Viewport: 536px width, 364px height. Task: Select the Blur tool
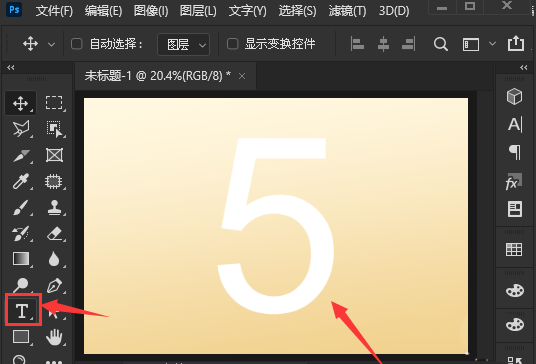[x=54, y=259]
